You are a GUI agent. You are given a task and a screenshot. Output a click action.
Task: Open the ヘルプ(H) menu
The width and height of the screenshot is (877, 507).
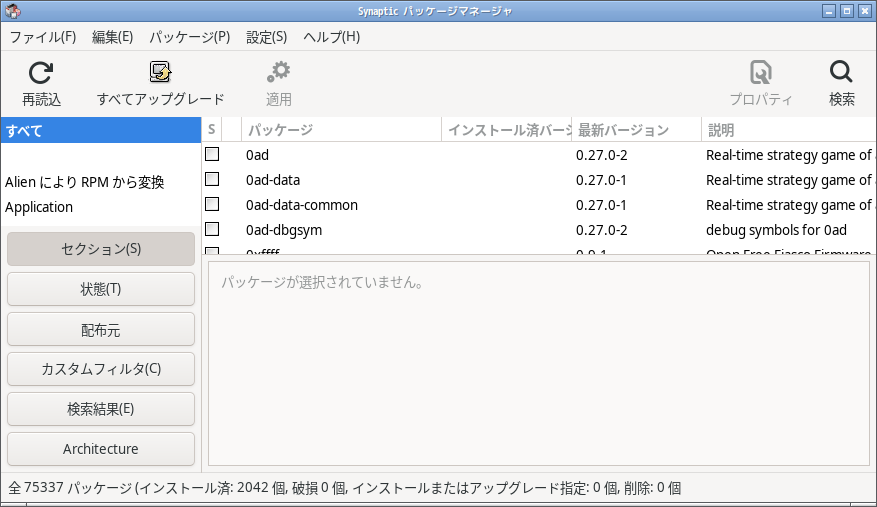[332, 37]
